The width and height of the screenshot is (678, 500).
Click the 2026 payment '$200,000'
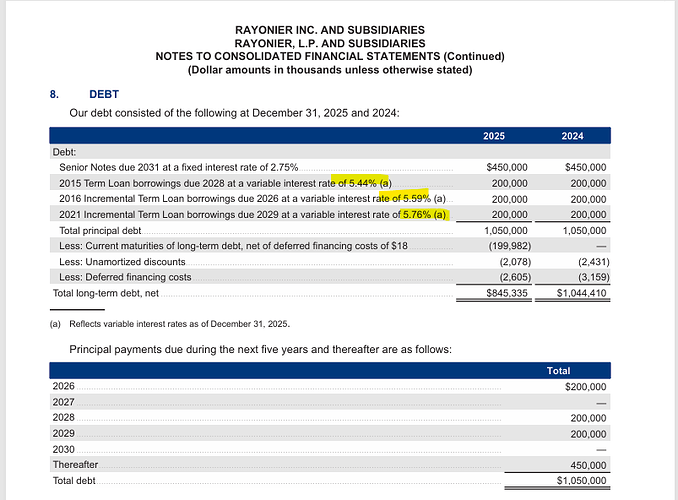[585, 387]
